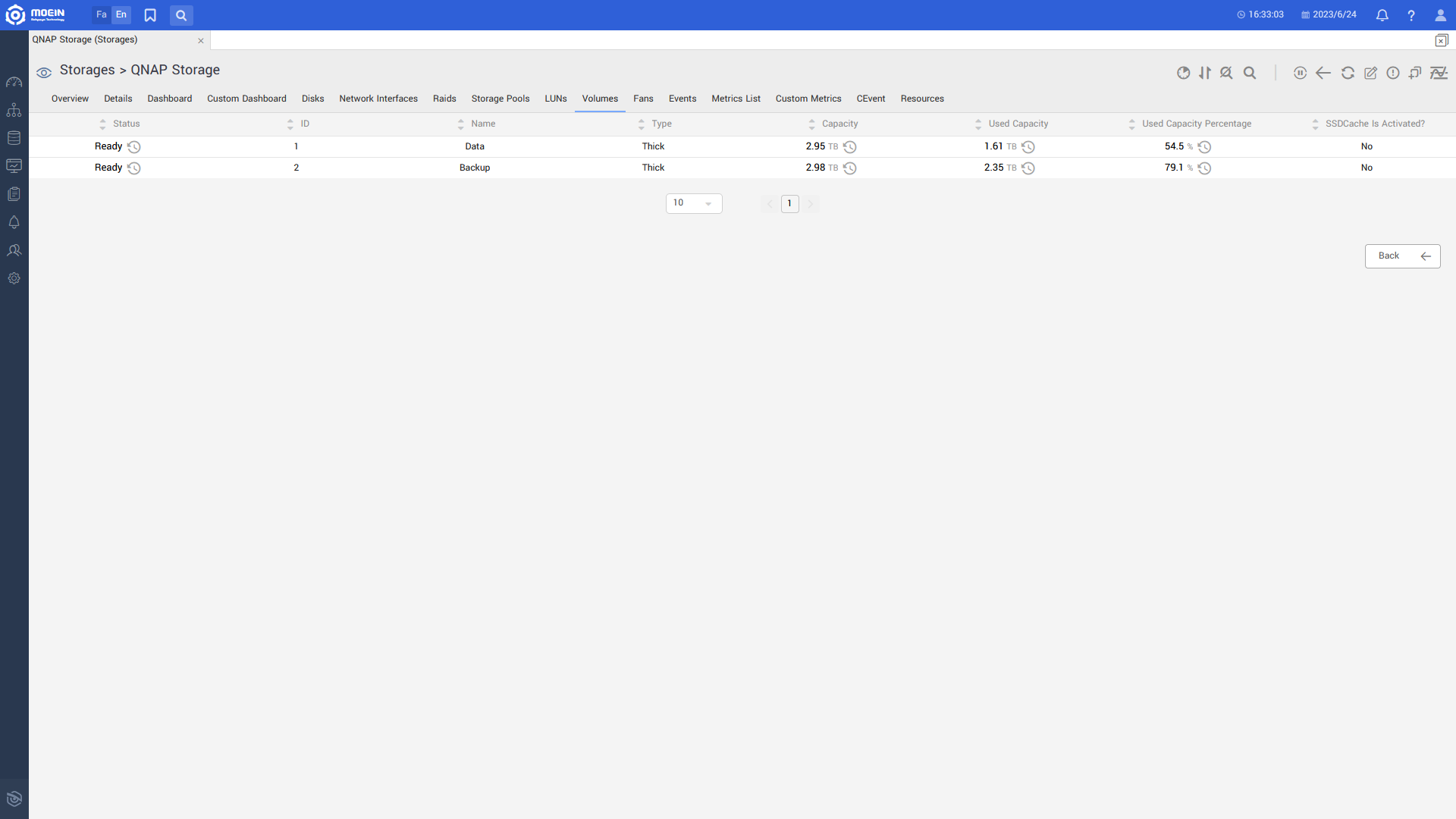This screenshot has height=819, width=1456.
Task: Click the magnifier search icon in toolbar
Action: pos(1250,73)
